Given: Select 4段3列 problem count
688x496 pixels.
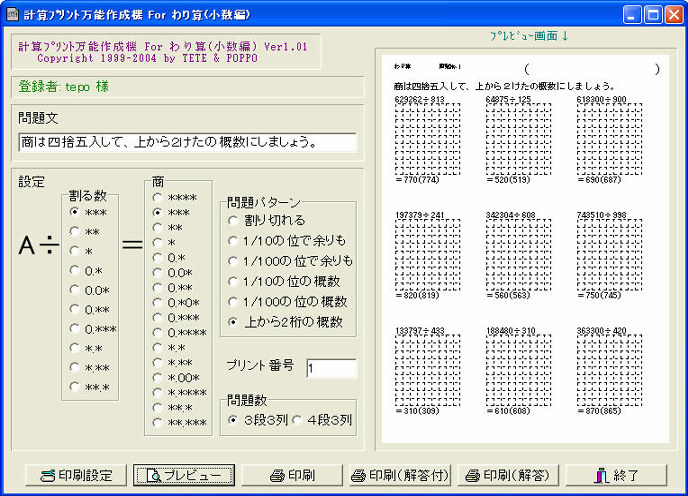Looking at the screenshot, I should click(322, 420).
